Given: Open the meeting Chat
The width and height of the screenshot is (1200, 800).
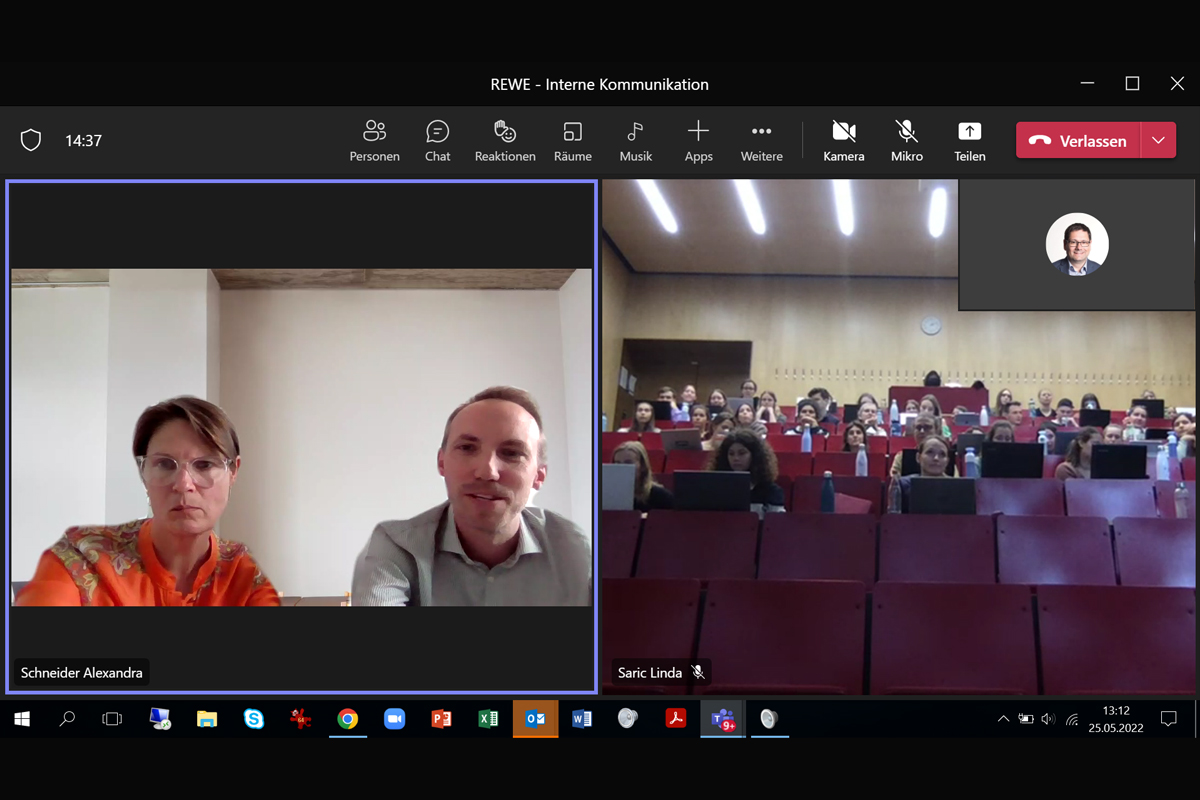Looking at the screenshot, I should [437, 141].
